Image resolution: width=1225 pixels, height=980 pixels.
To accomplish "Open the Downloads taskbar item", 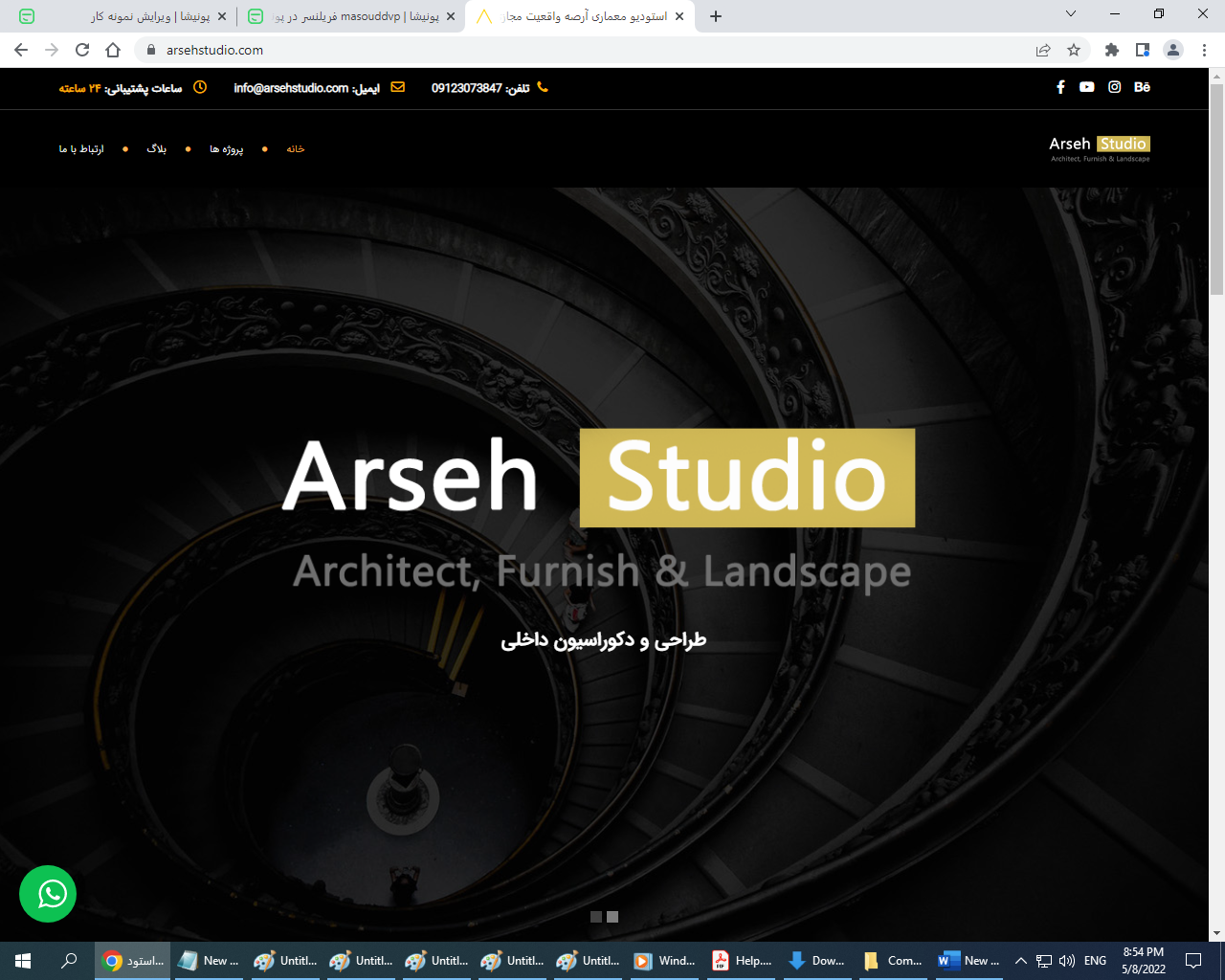I will tap(816, 961).
